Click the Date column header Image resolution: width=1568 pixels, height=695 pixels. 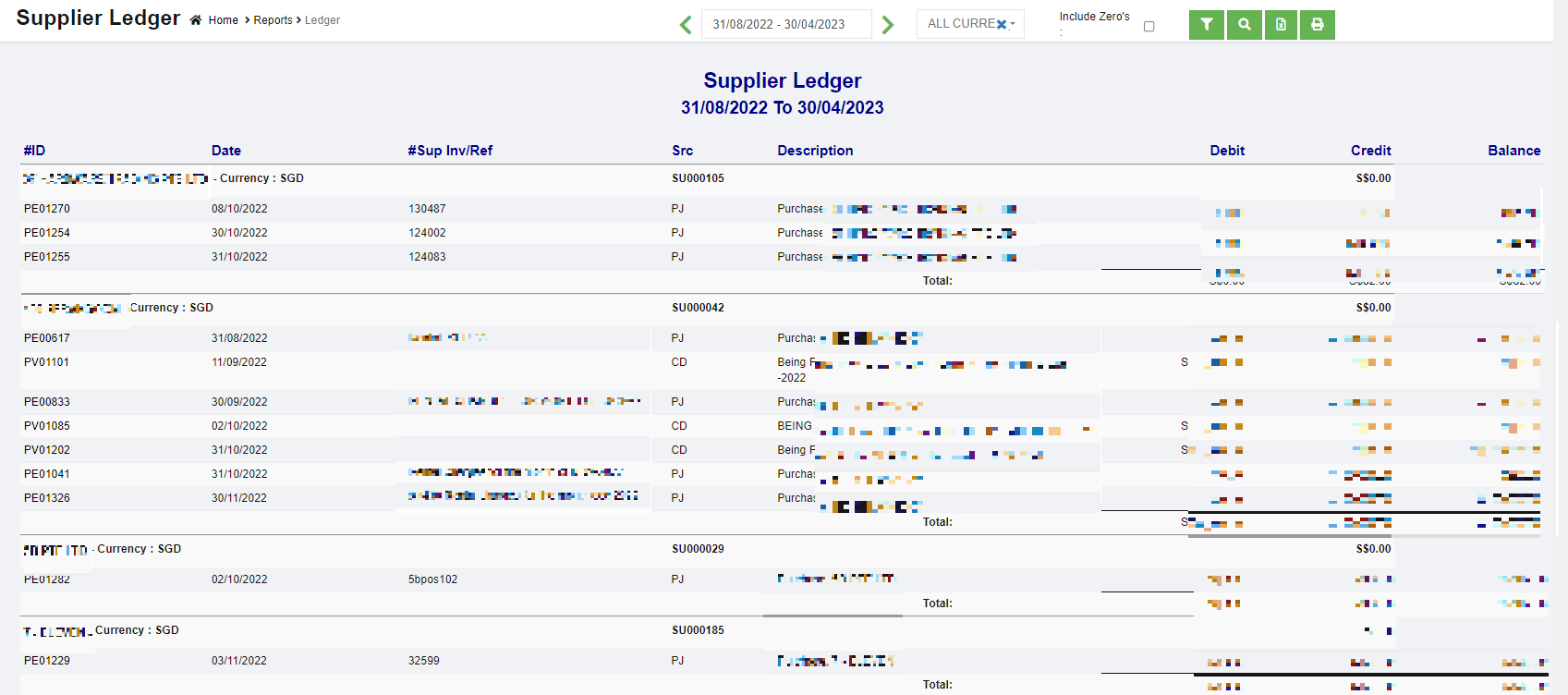tap(226, 151)
